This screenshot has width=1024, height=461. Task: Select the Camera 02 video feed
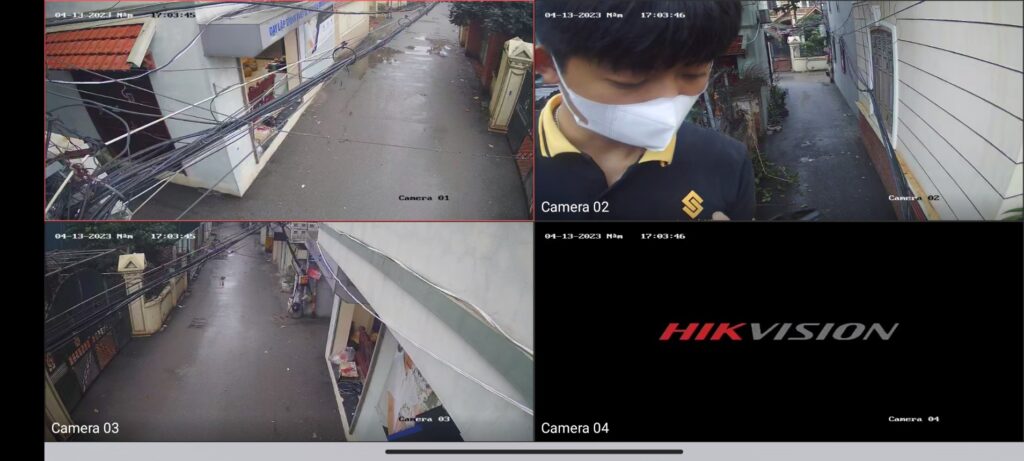coord(779,110)
